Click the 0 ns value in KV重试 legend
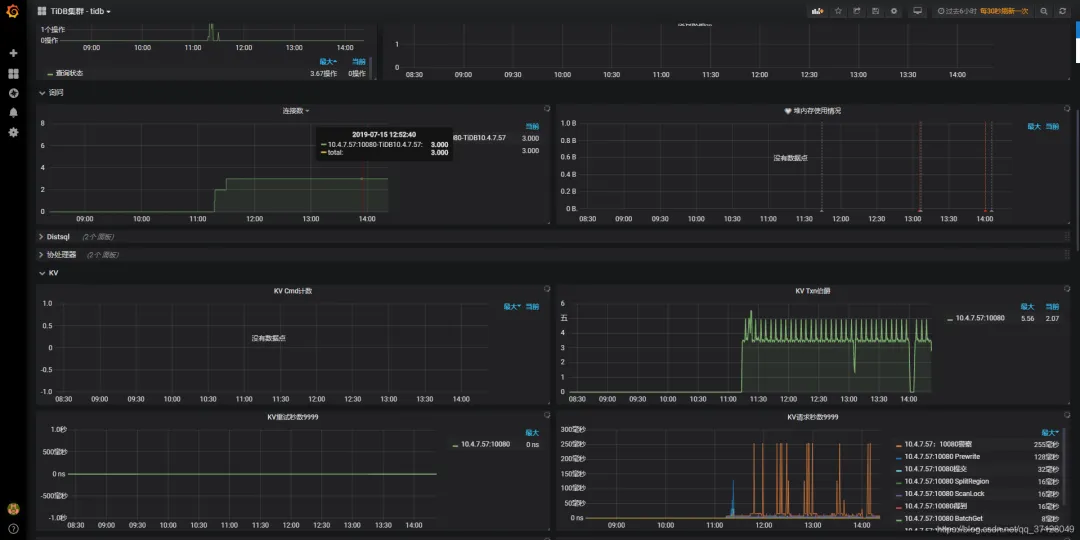 click(x=532, y=444)
